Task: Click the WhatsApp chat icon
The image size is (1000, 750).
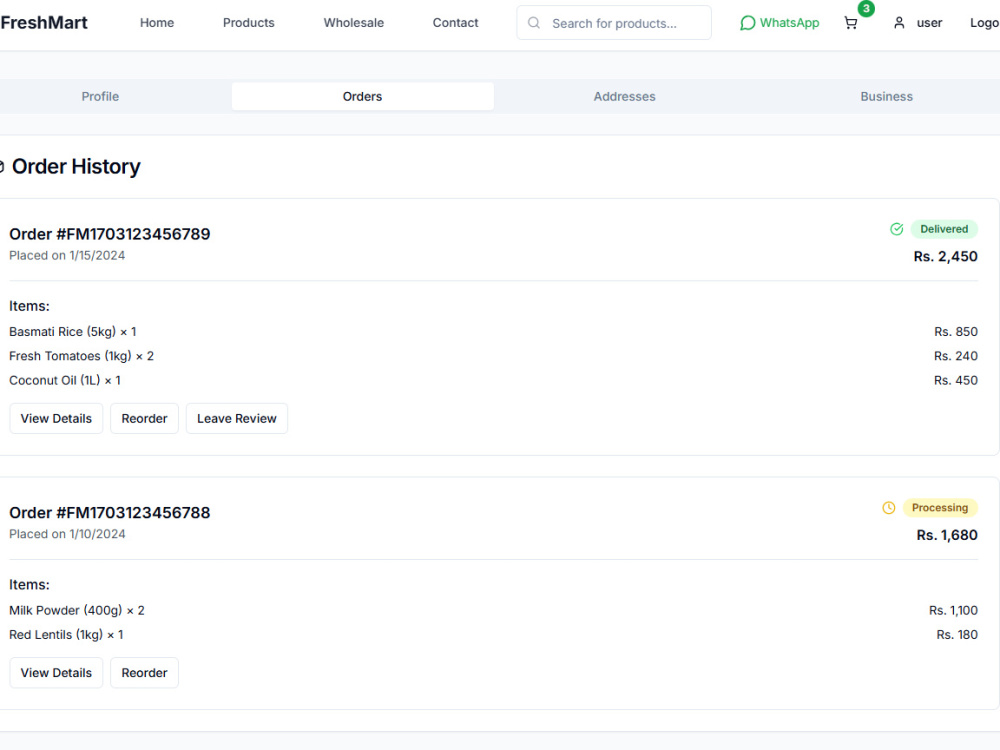Action: tap(747, 23)
